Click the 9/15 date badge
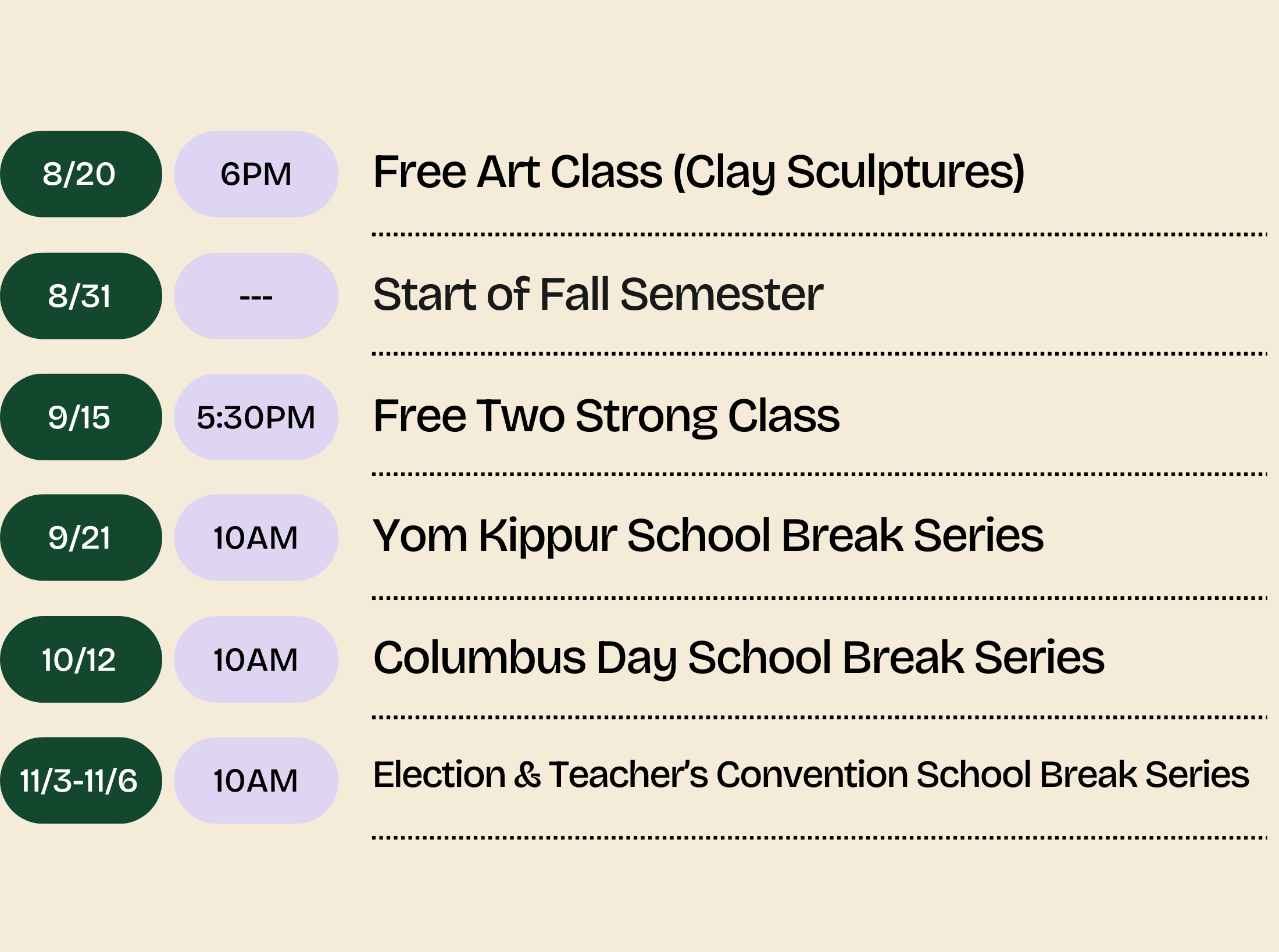 81,417
